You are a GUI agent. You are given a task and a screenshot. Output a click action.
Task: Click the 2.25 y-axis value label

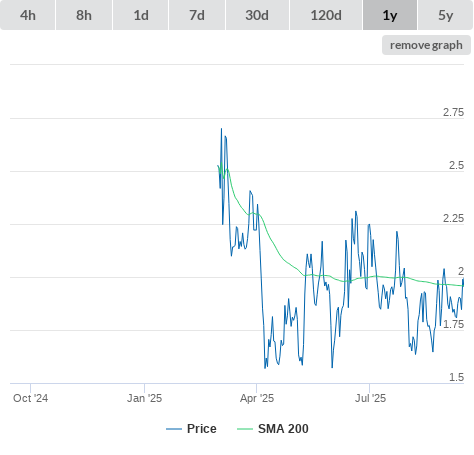[453, 218]
